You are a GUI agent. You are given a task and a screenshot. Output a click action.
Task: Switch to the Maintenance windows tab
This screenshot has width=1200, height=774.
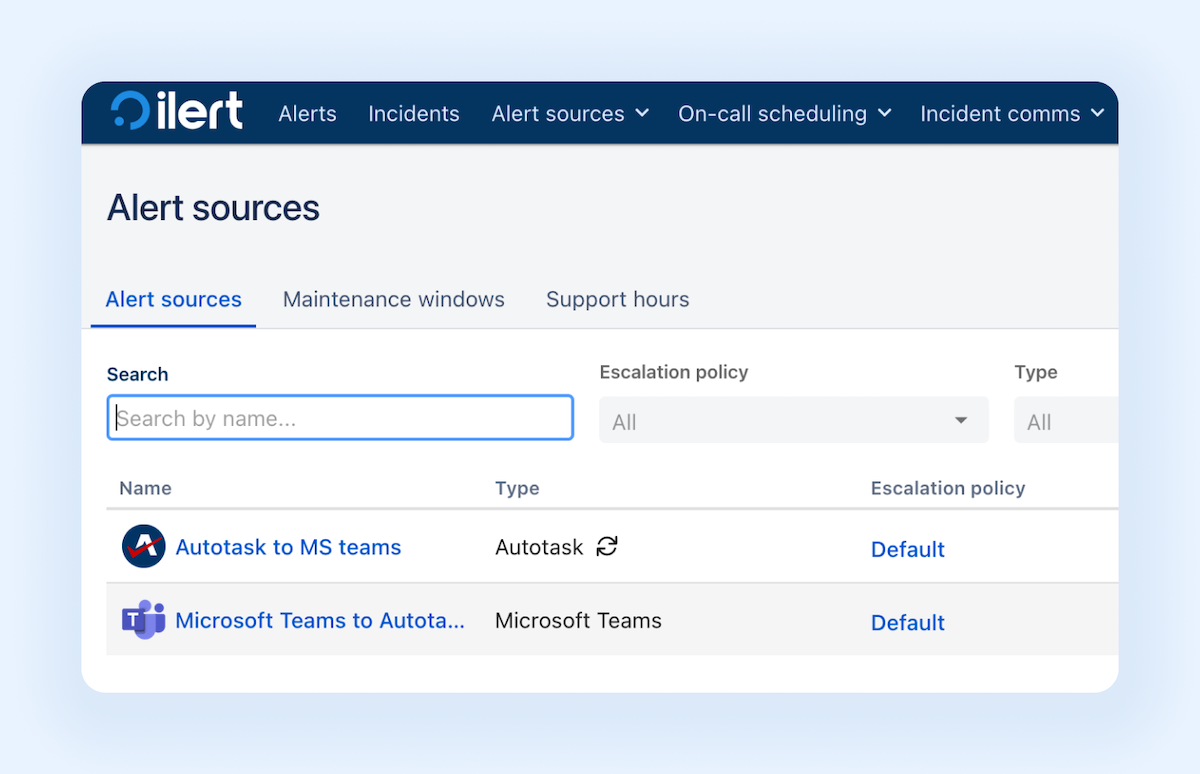[x=393, y=299]
